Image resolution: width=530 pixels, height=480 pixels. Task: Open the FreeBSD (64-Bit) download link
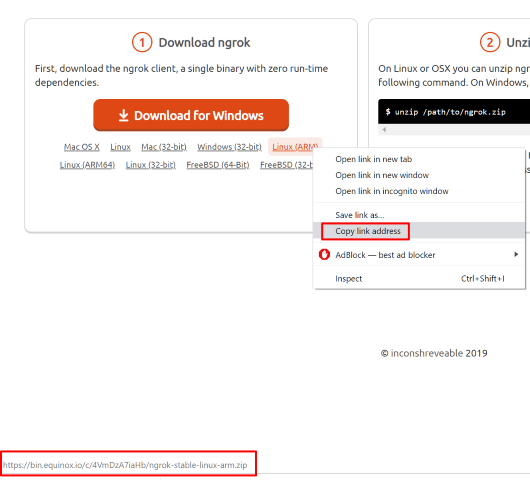[x=218, y=165]
